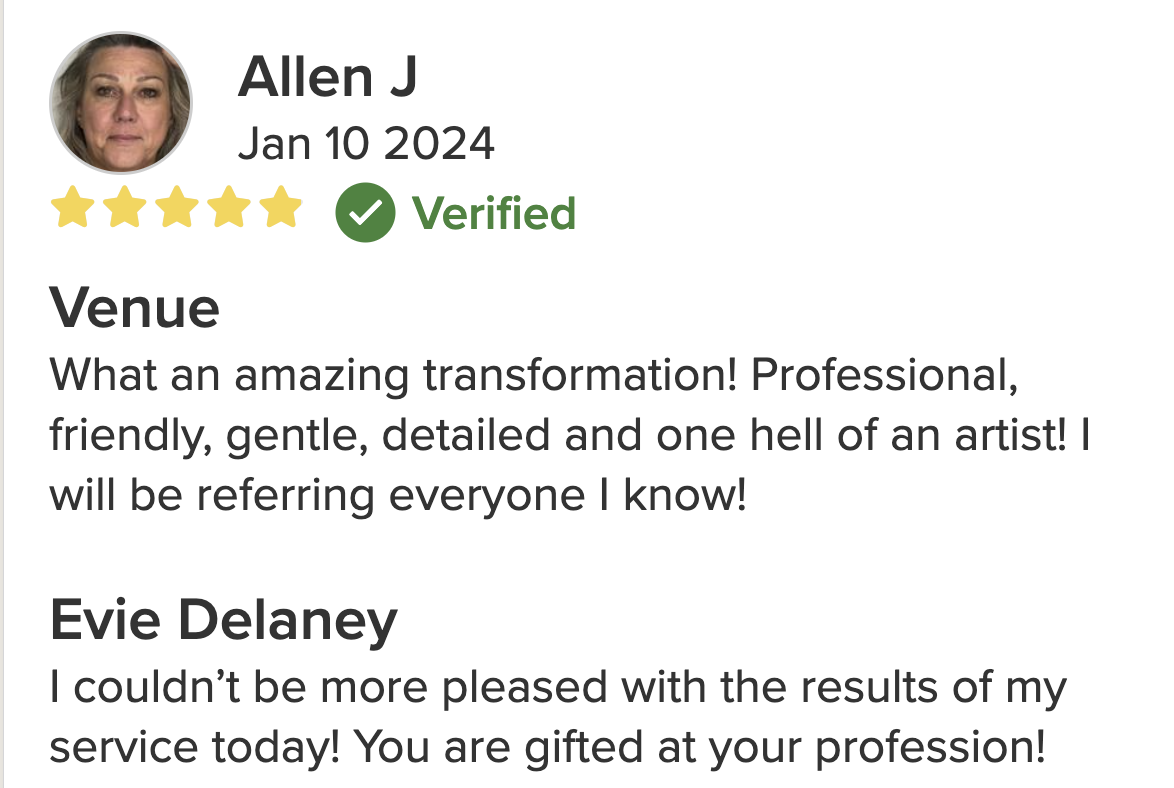Click the first yellow rating star
The height and width of the screenshot is (788, 1174).
coord(71,210)
